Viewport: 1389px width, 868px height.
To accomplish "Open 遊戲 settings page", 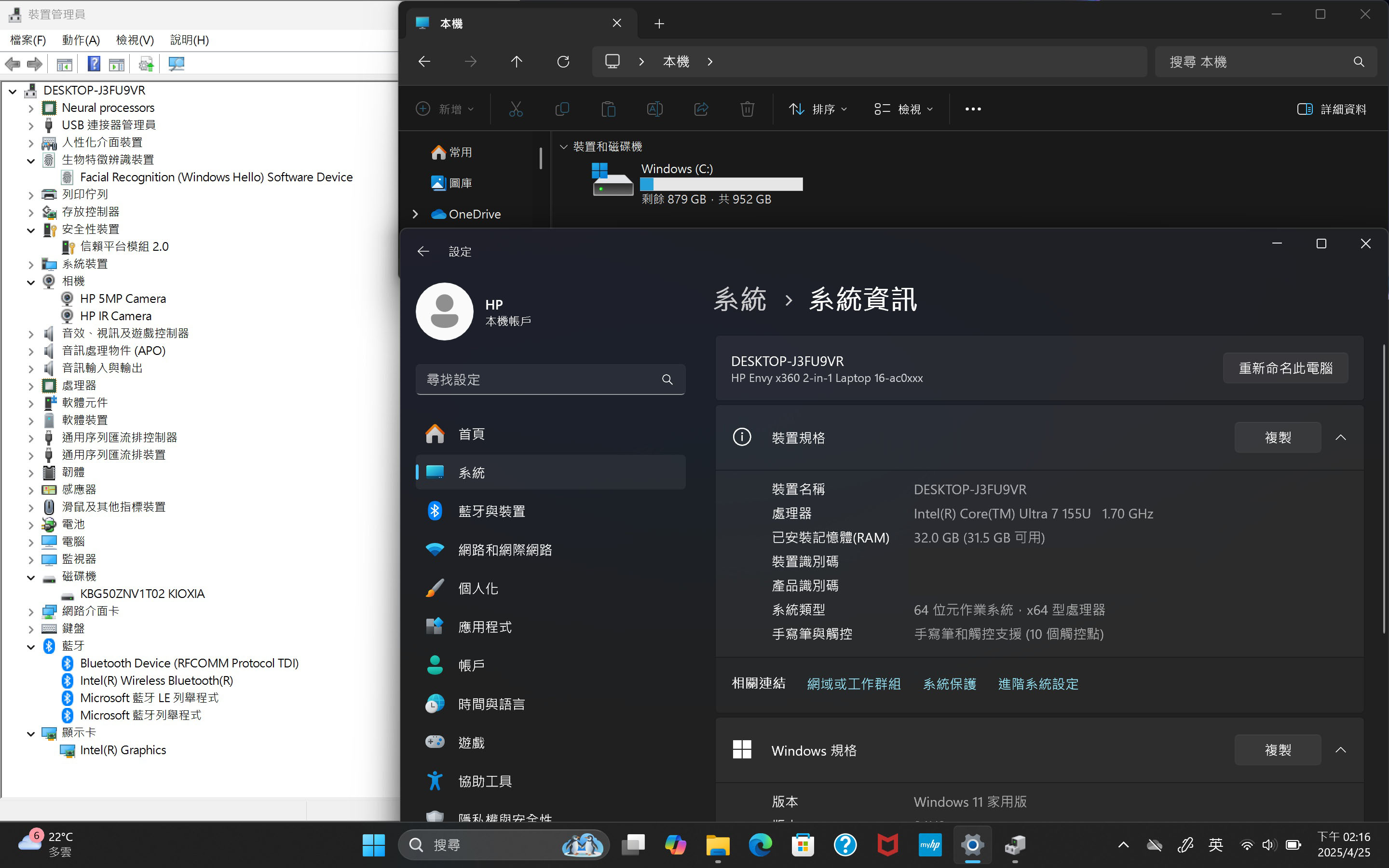I will coord(550,742).
